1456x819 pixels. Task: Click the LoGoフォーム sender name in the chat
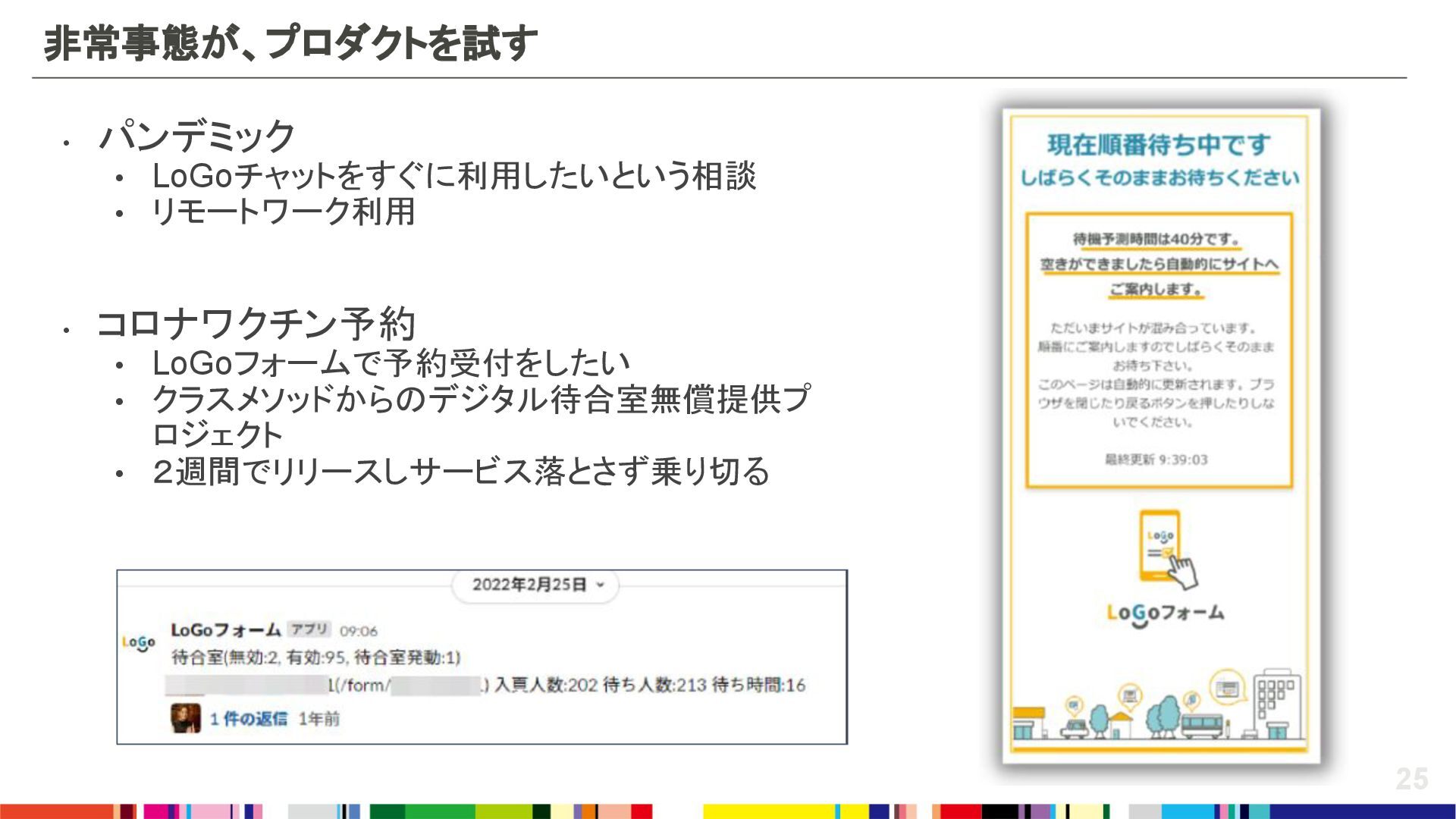tap(225, 630)
